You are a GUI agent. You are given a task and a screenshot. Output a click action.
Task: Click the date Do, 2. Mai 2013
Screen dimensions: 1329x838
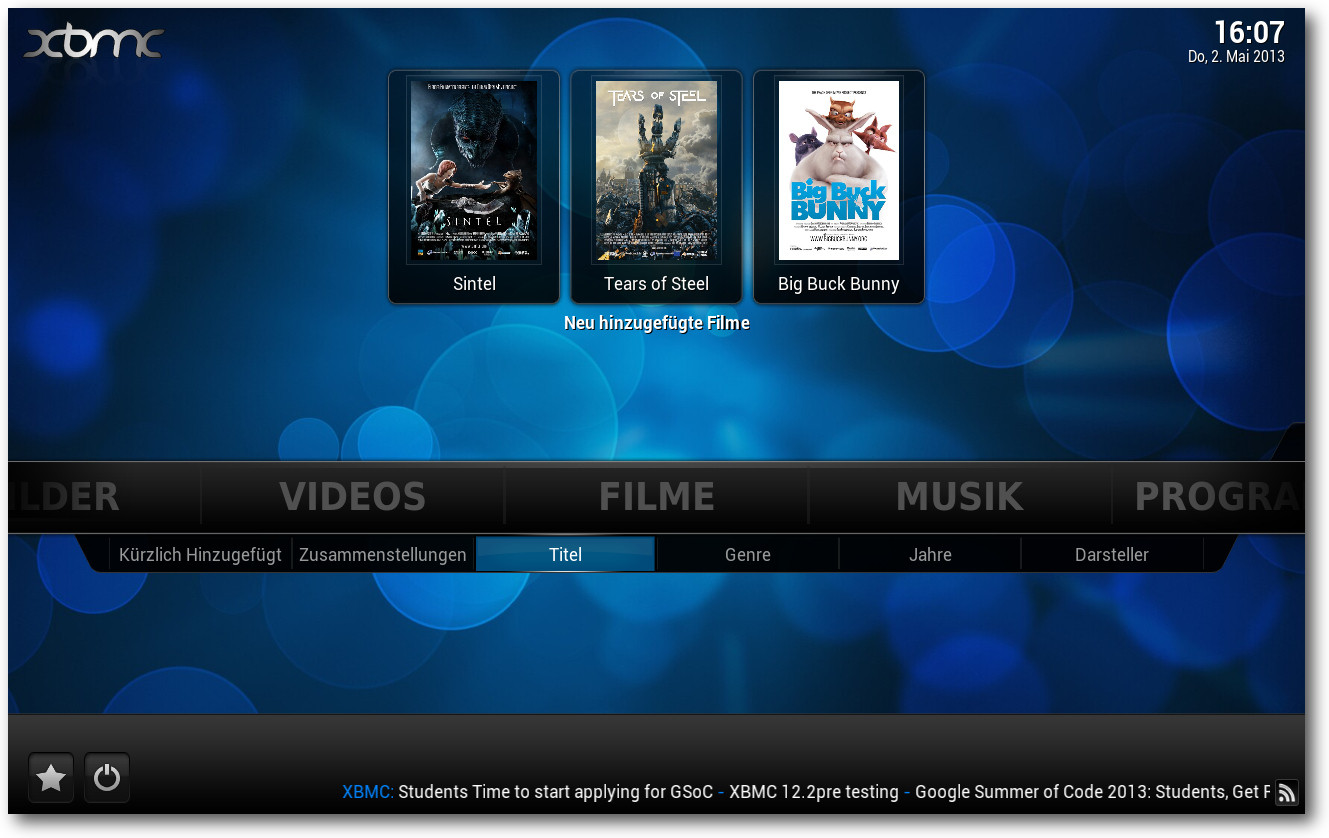click(x=1236, y=57)
